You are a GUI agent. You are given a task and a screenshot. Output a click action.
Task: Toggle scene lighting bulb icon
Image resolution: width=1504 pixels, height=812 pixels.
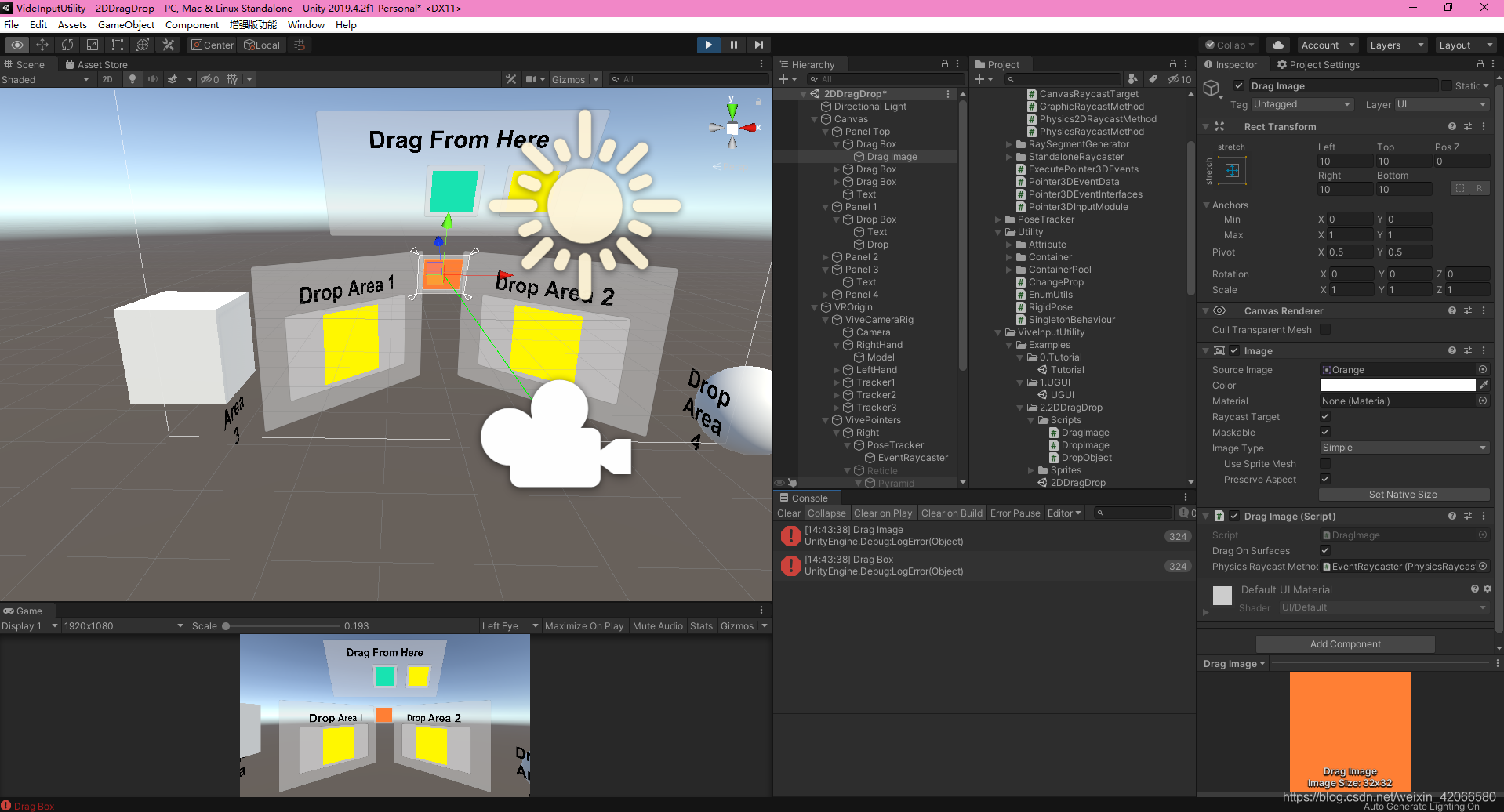click(x=133, y=79)
